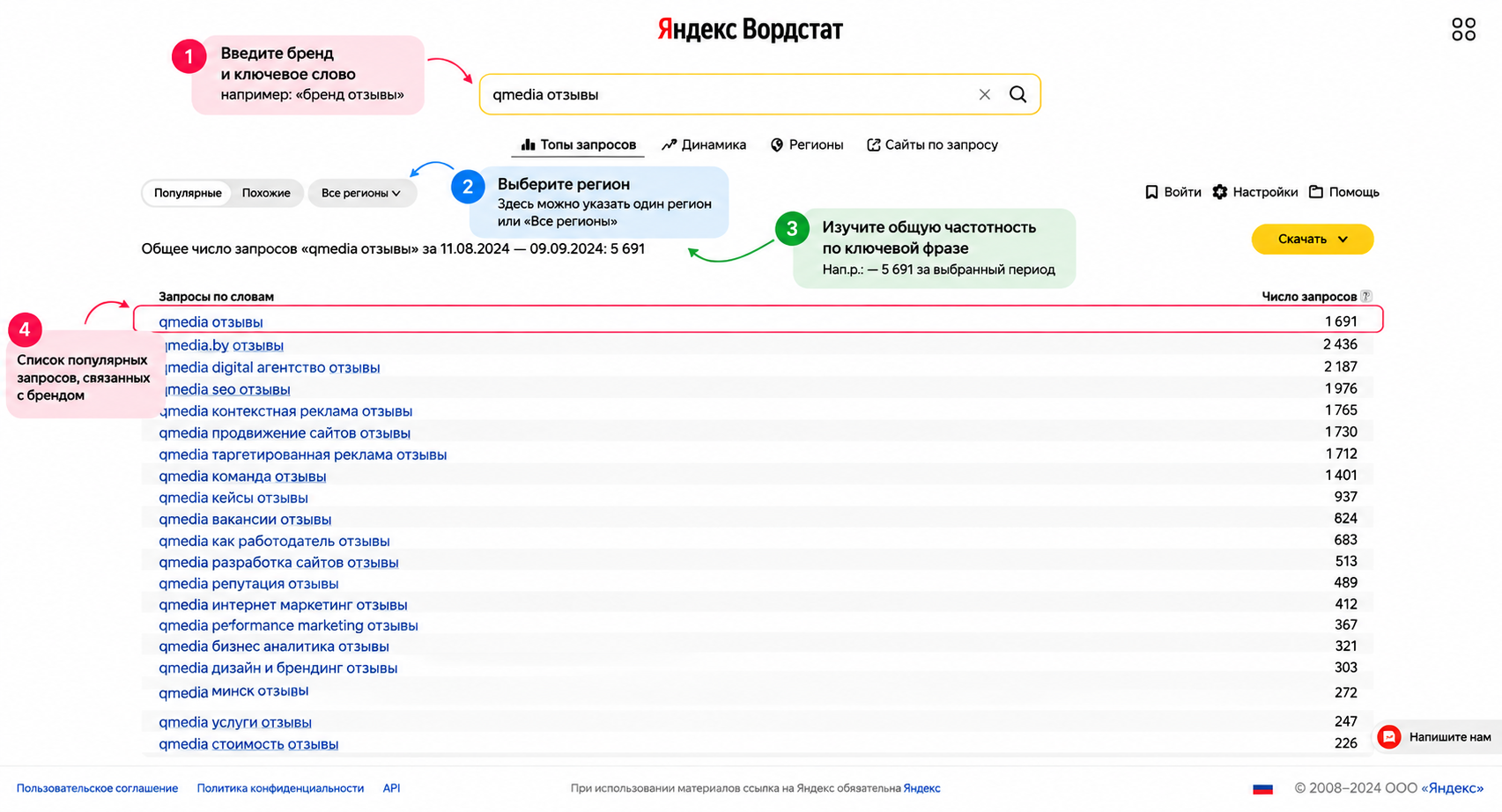Clear the search field with the X icon
This screenshot has height=812, width=1502.
point(985,94)
